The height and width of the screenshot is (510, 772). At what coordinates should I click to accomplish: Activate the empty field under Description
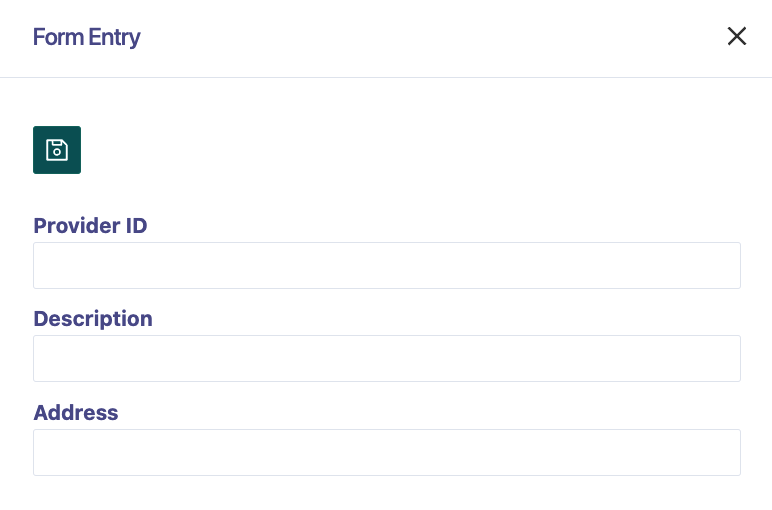pos(386,358)
